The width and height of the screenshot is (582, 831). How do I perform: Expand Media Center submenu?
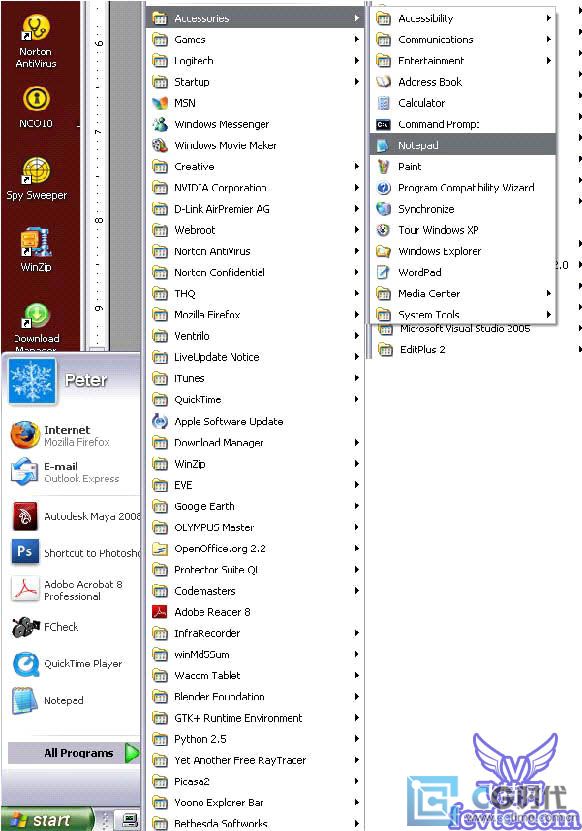tap(463, 294)
